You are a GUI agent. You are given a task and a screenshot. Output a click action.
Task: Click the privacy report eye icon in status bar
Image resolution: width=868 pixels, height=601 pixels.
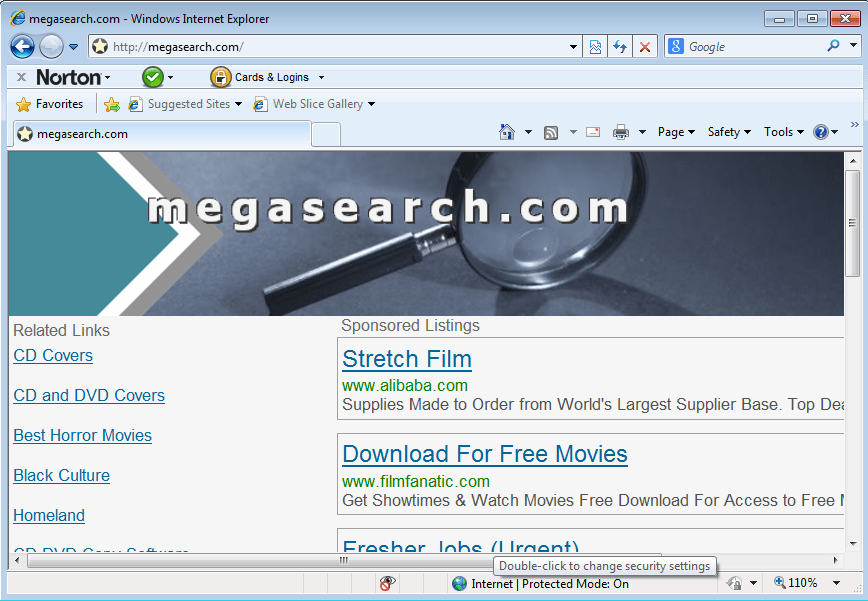pos(388,583)
